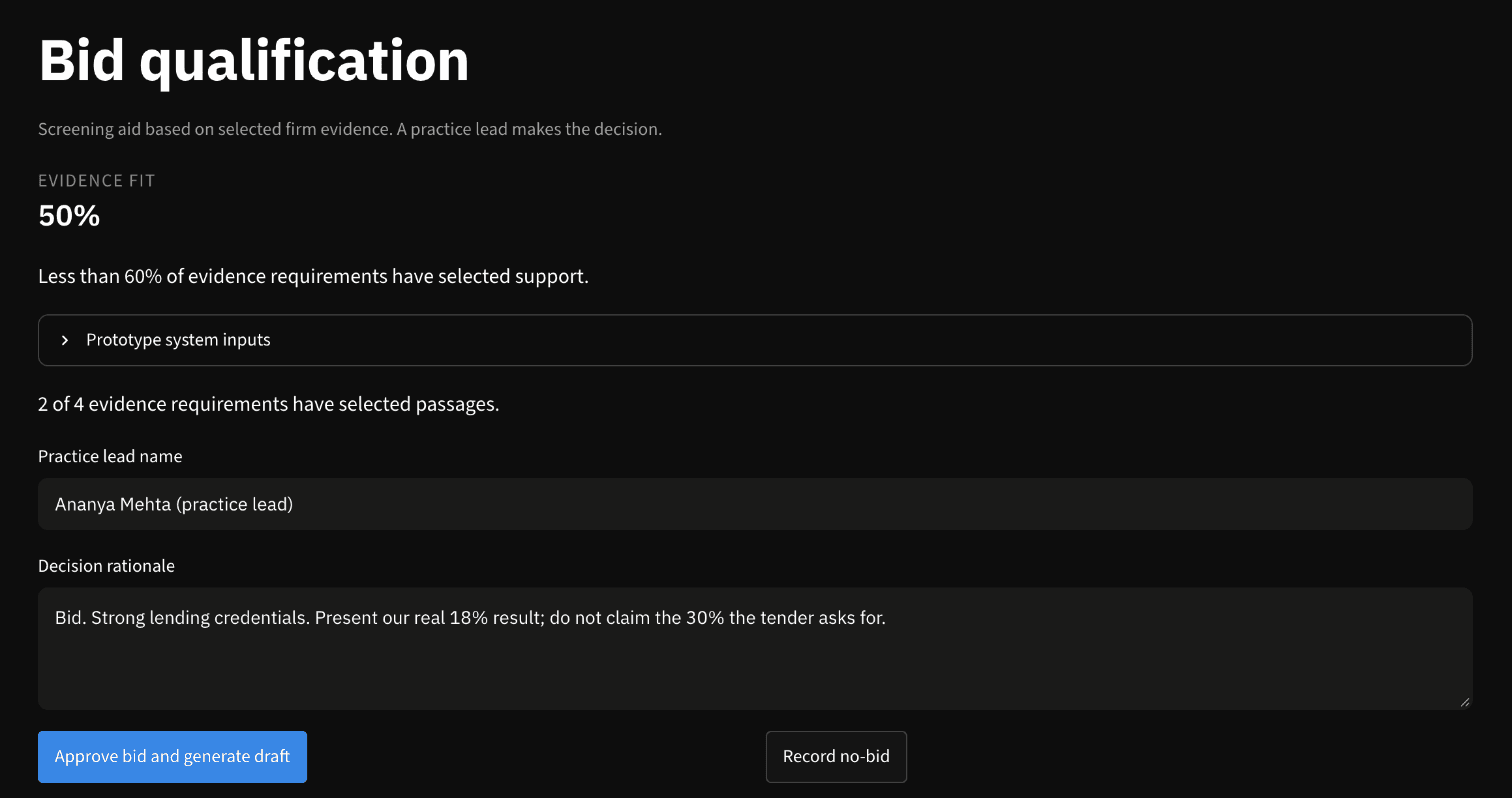Click the EVIDENCE FIT label
The width and height of the screenshot is (1512, 798).
pyautogui.click(x=97, y=181)
